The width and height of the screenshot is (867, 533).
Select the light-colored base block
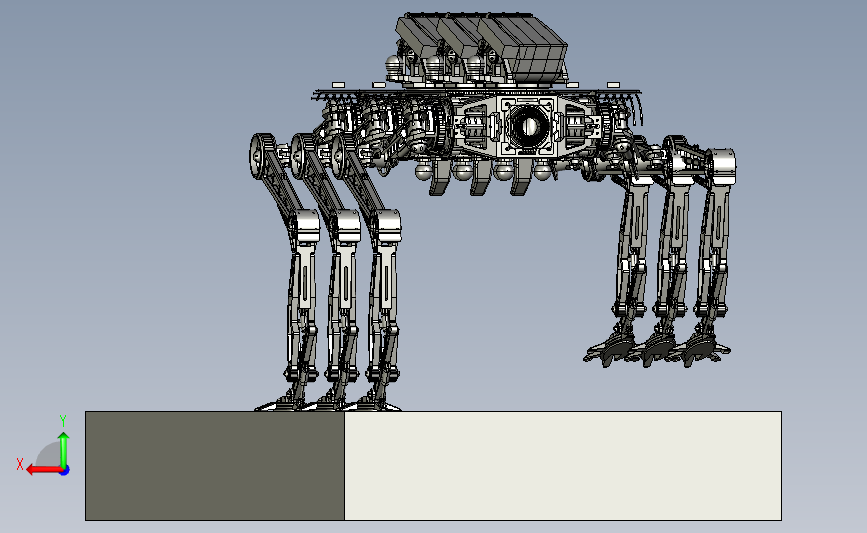[x=563, y=466]
